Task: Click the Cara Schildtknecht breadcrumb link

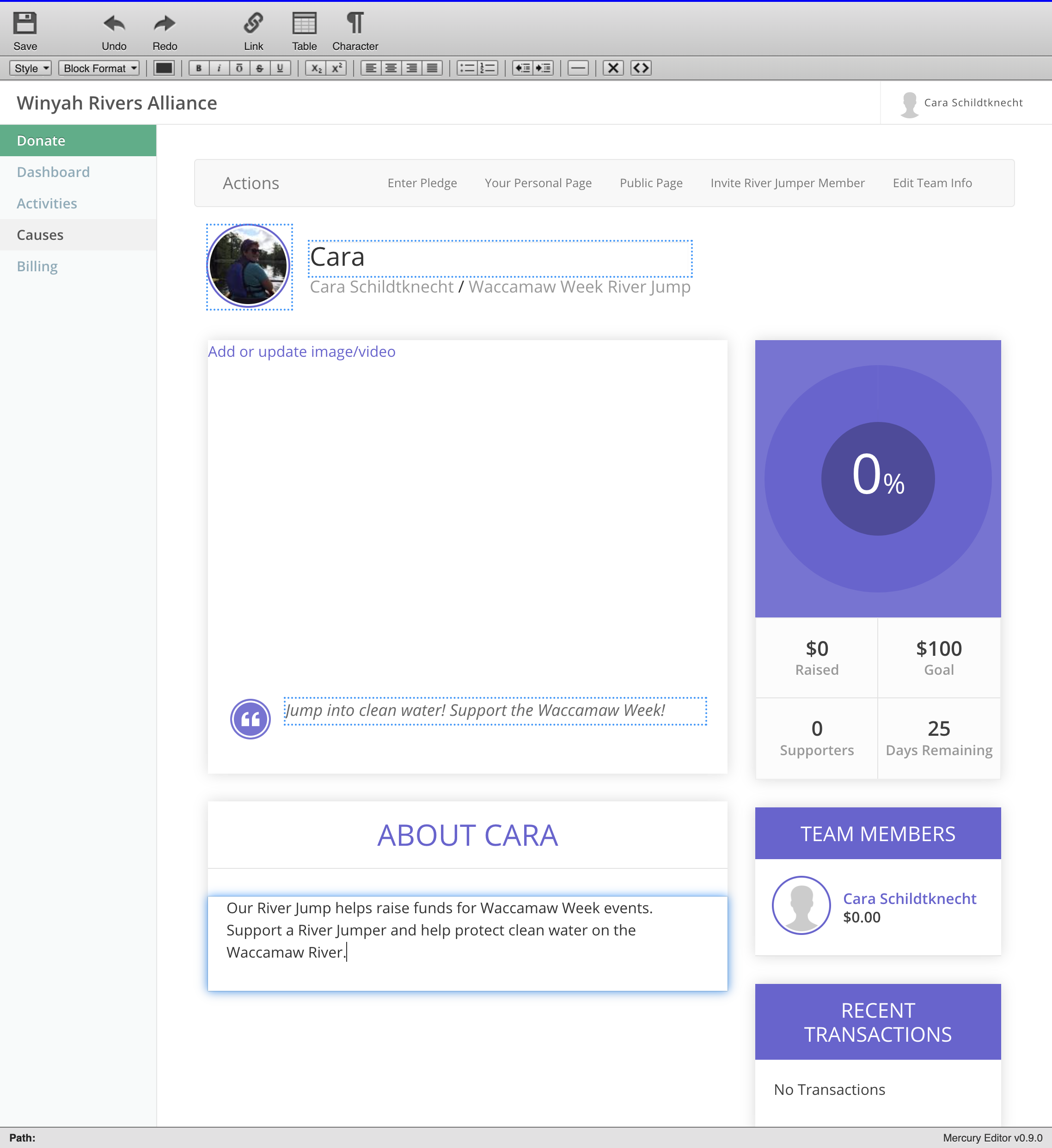Action: coord(382,287)
